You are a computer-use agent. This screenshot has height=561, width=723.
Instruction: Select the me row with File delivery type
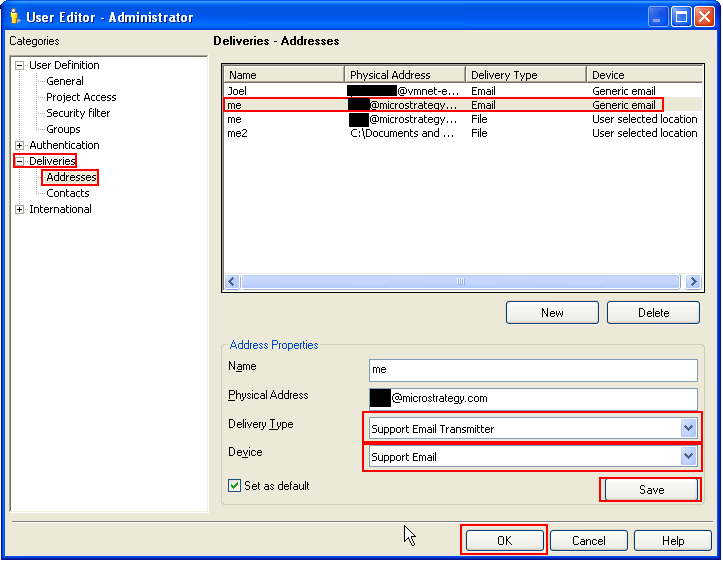(463, 119)
